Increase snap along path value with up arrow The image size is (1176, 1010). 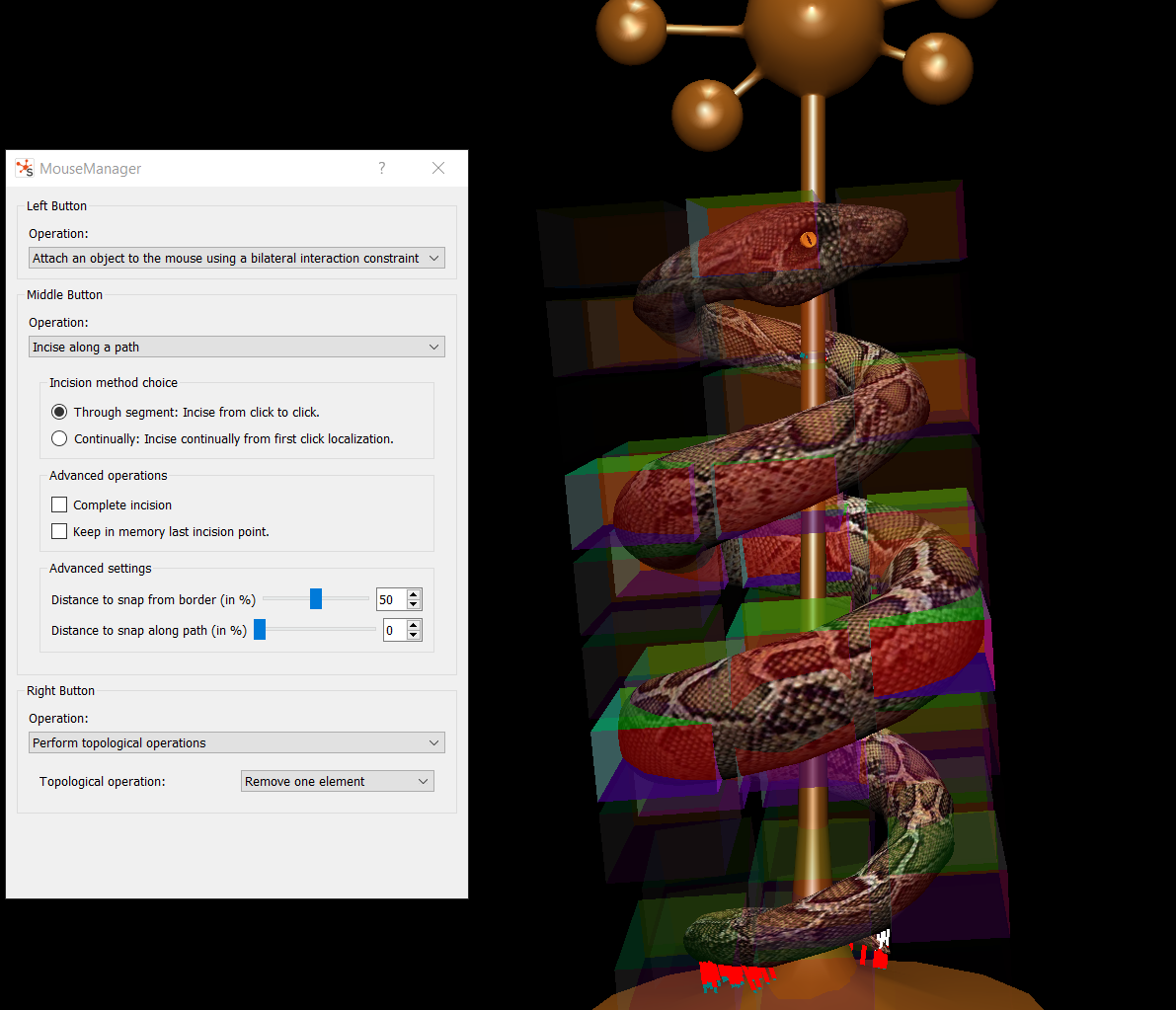(414, 625)
